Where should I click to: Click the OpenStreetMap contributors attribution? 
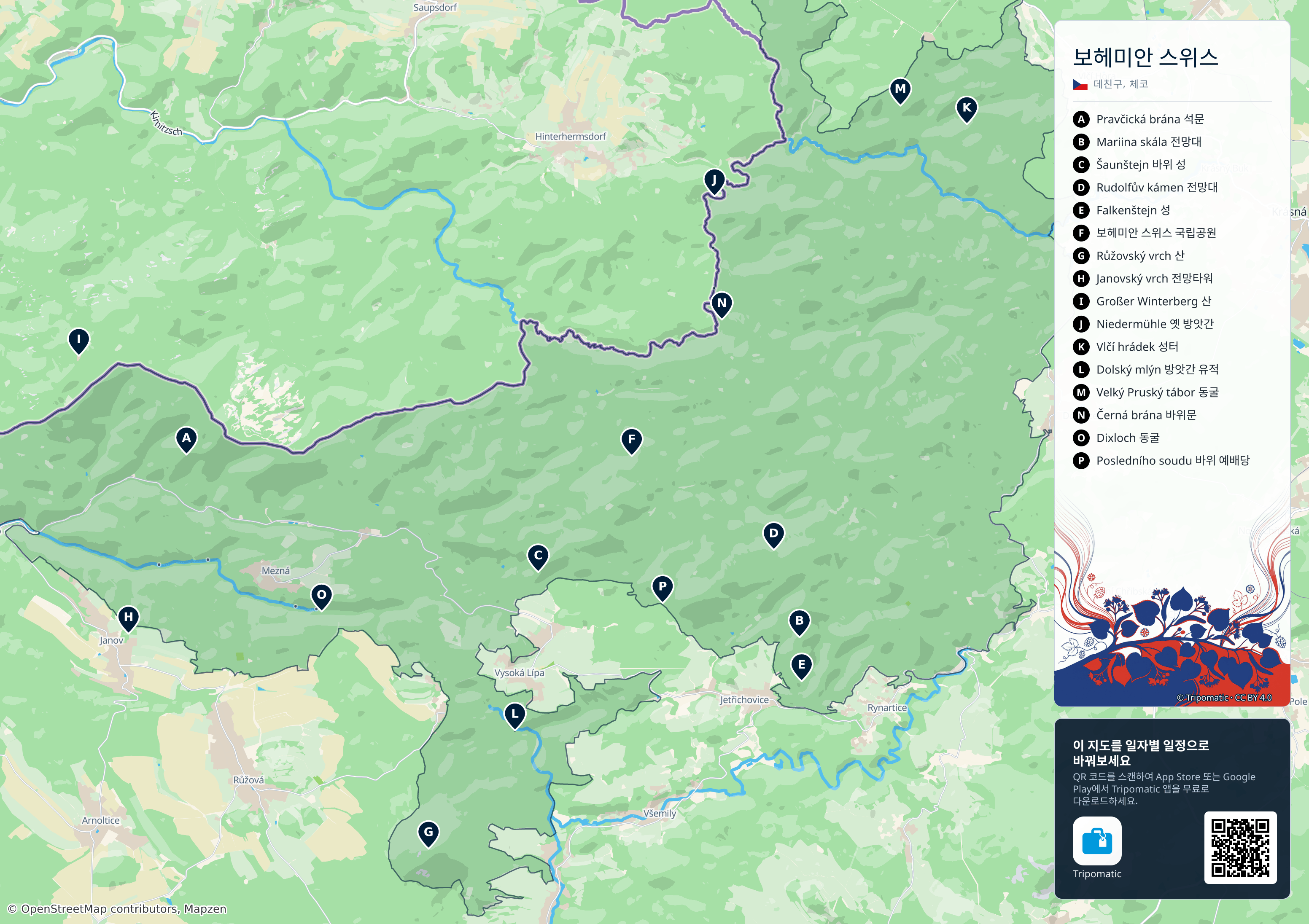coord(117,908)
